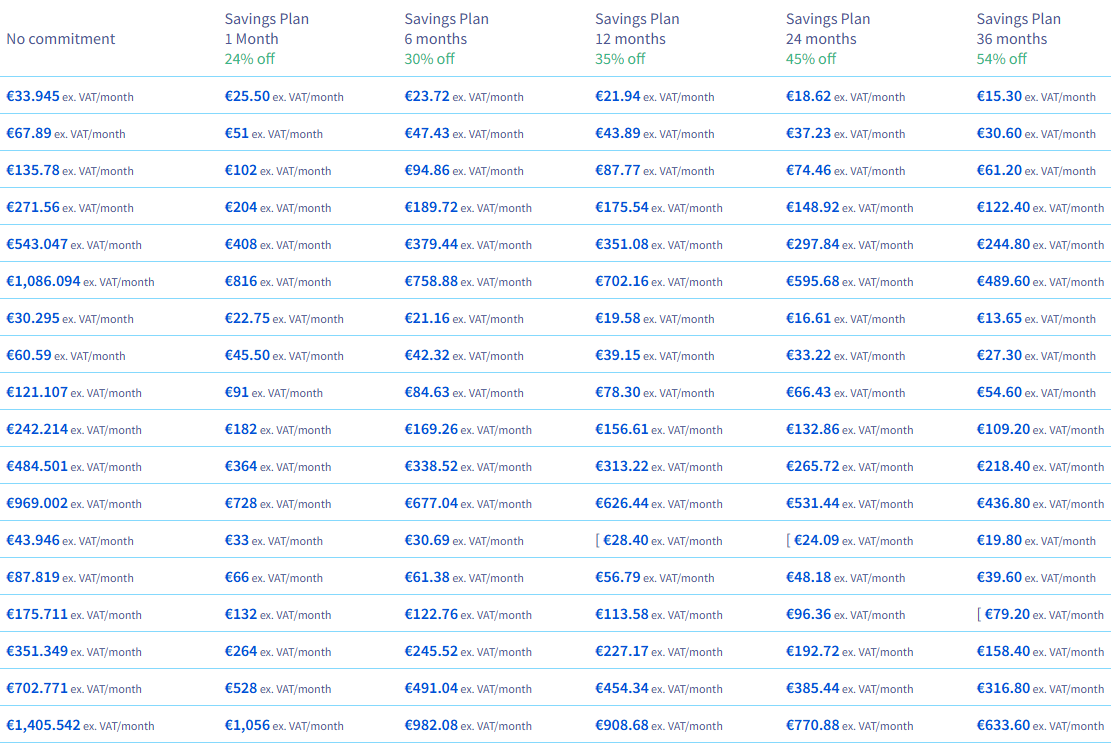
Task: Select the €33.945 no commitment price
Action: [33, 97]
